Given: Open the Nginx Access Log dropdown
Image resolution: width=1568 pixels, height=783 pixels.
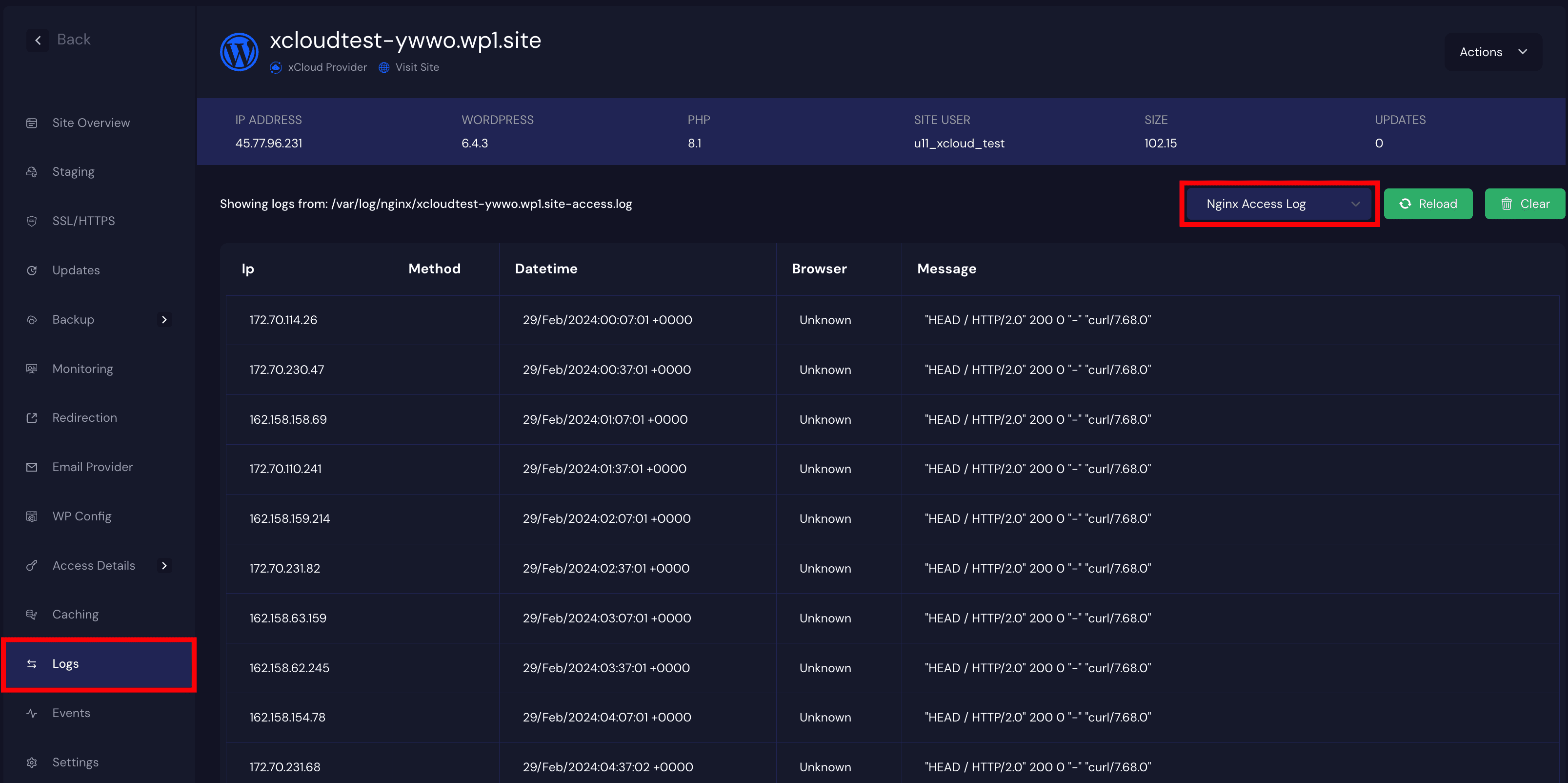Looking at the screenshot, I should 1278,204.
